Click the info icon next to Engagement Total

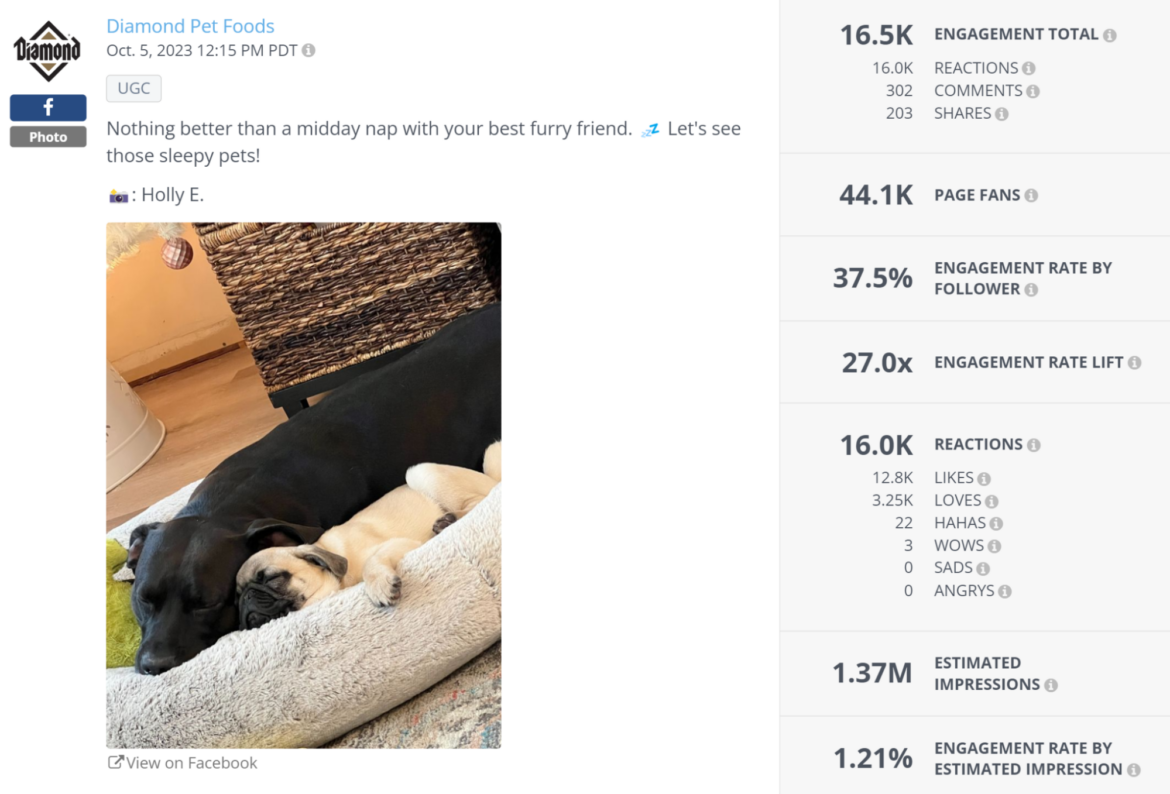[x=1109, y=33]
